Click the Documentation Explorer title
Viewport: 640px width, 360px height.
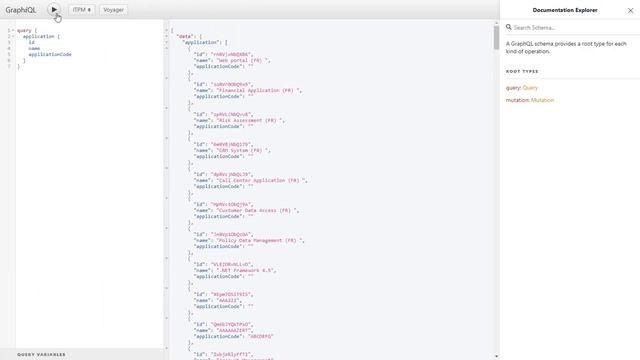[x=565, y=10]
